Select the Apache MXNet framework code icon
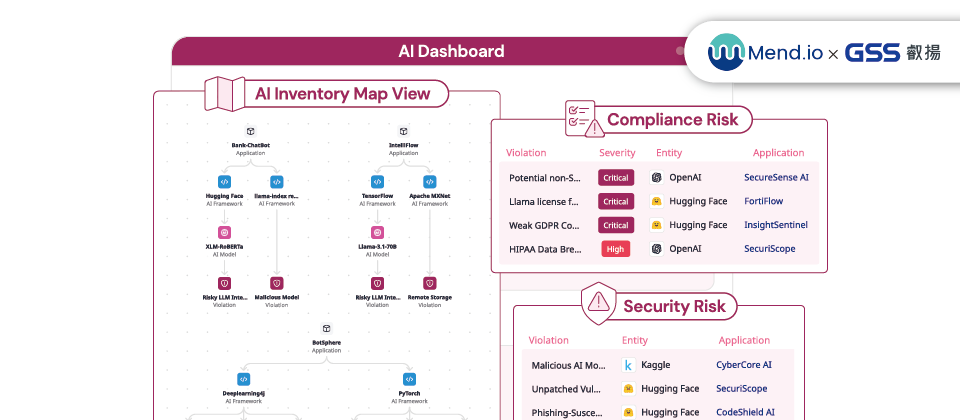 [x=430, y=182]
